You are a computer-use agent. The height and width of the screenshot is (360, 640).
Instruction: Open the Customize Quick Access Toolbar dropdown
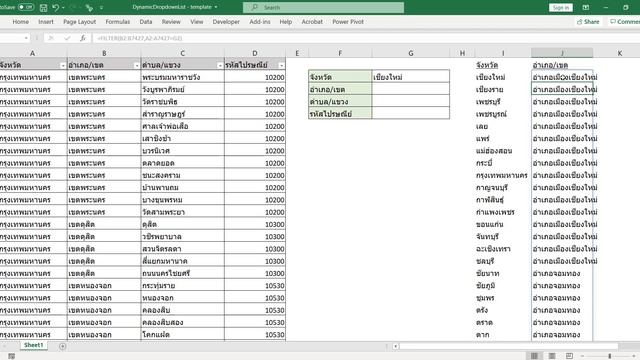(101, 7)
